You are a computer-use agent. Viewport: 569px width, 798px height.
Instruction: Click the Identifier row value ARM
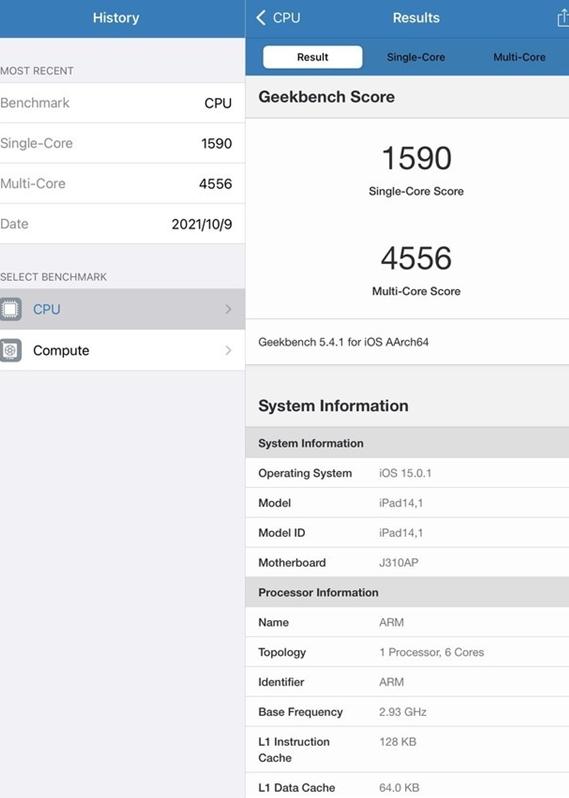click(x=391, y=682)
